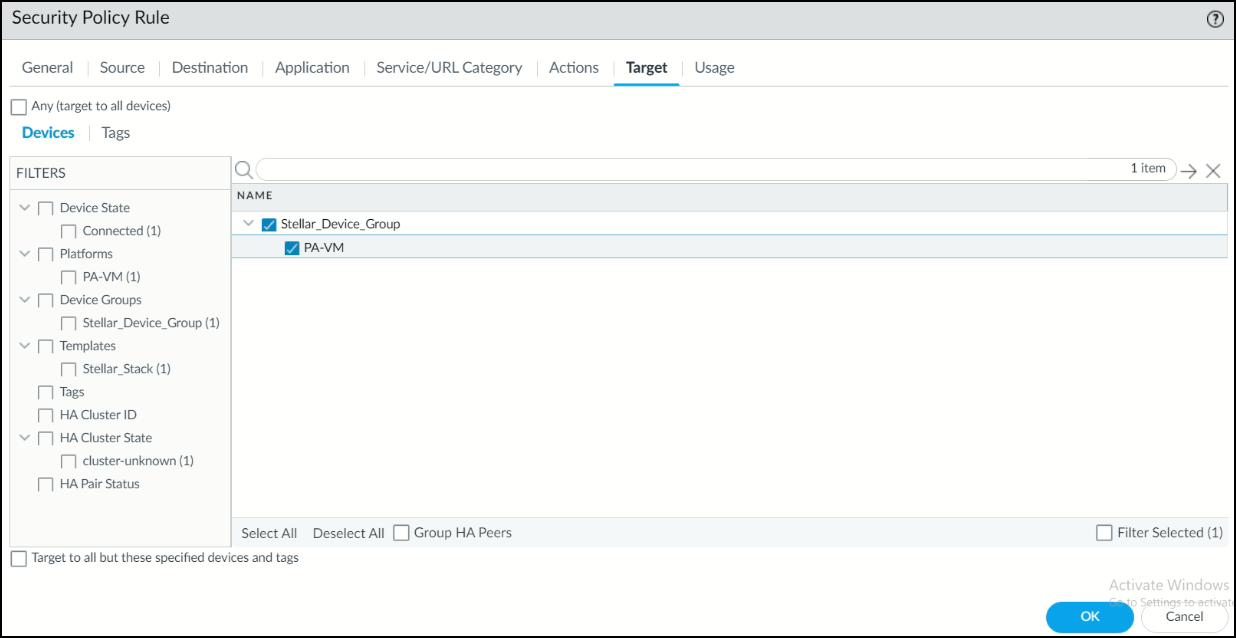Viewport: 1236px width, 638px height.
Task: Switch to the Actions tab
Action: point(573,68)
